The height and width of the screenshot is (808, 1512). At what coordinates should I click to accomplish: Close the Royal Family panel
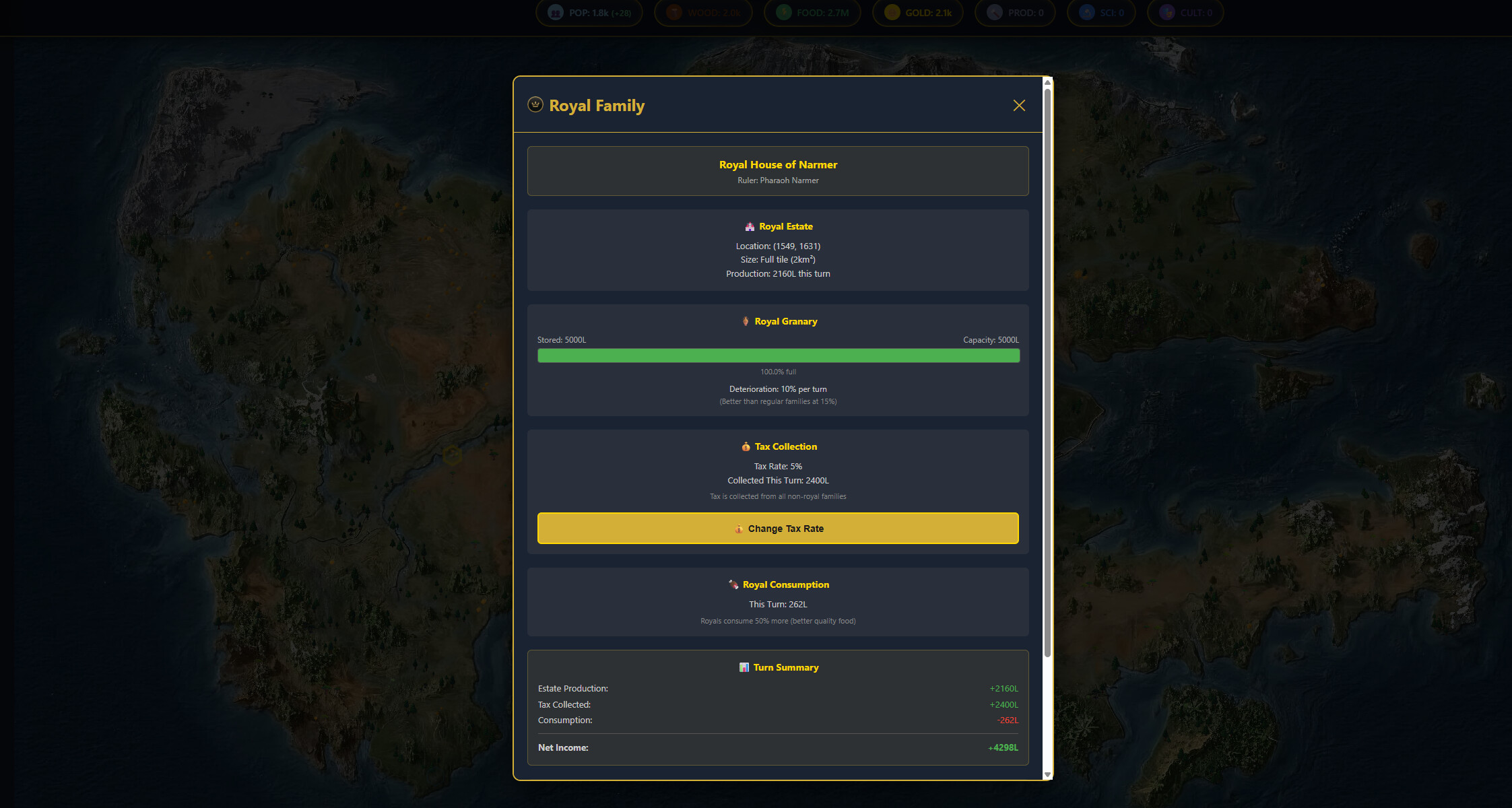(x=1019, y=106)
